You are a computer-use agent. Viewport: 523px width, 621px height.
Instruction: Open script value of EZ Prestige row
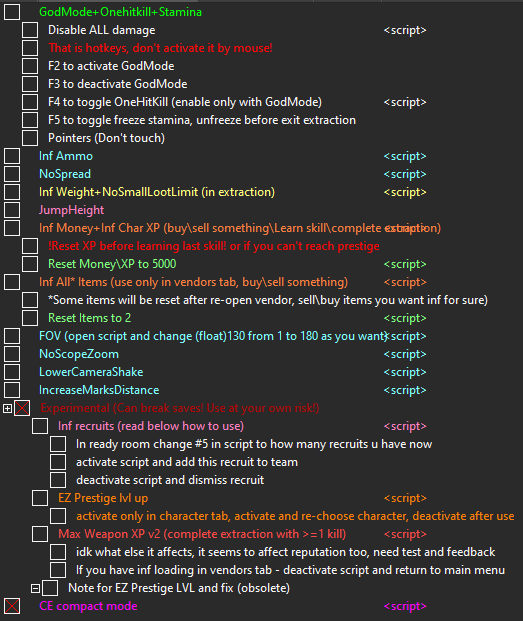click(405, 498)
